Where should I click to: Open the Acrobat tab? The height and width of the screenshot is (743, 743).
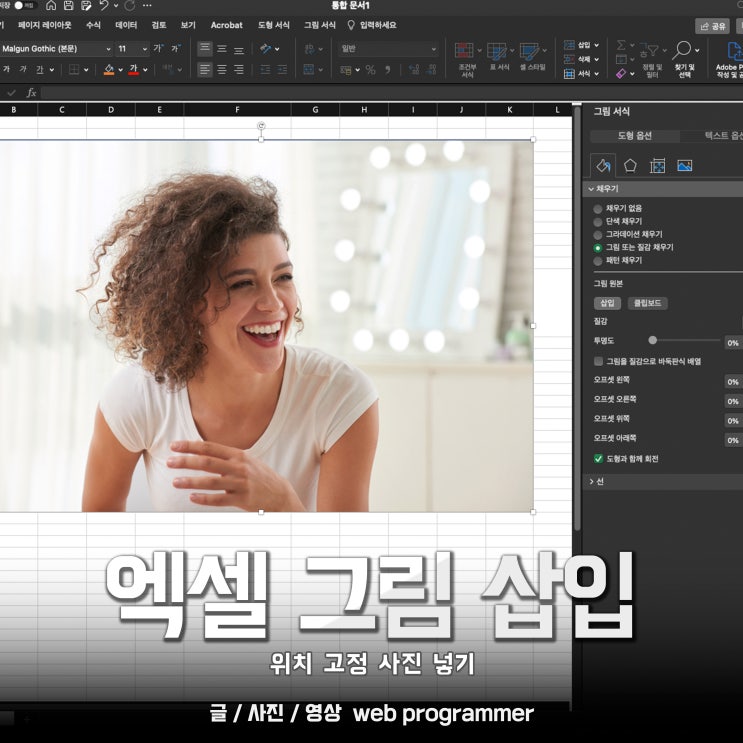[226, 25]
